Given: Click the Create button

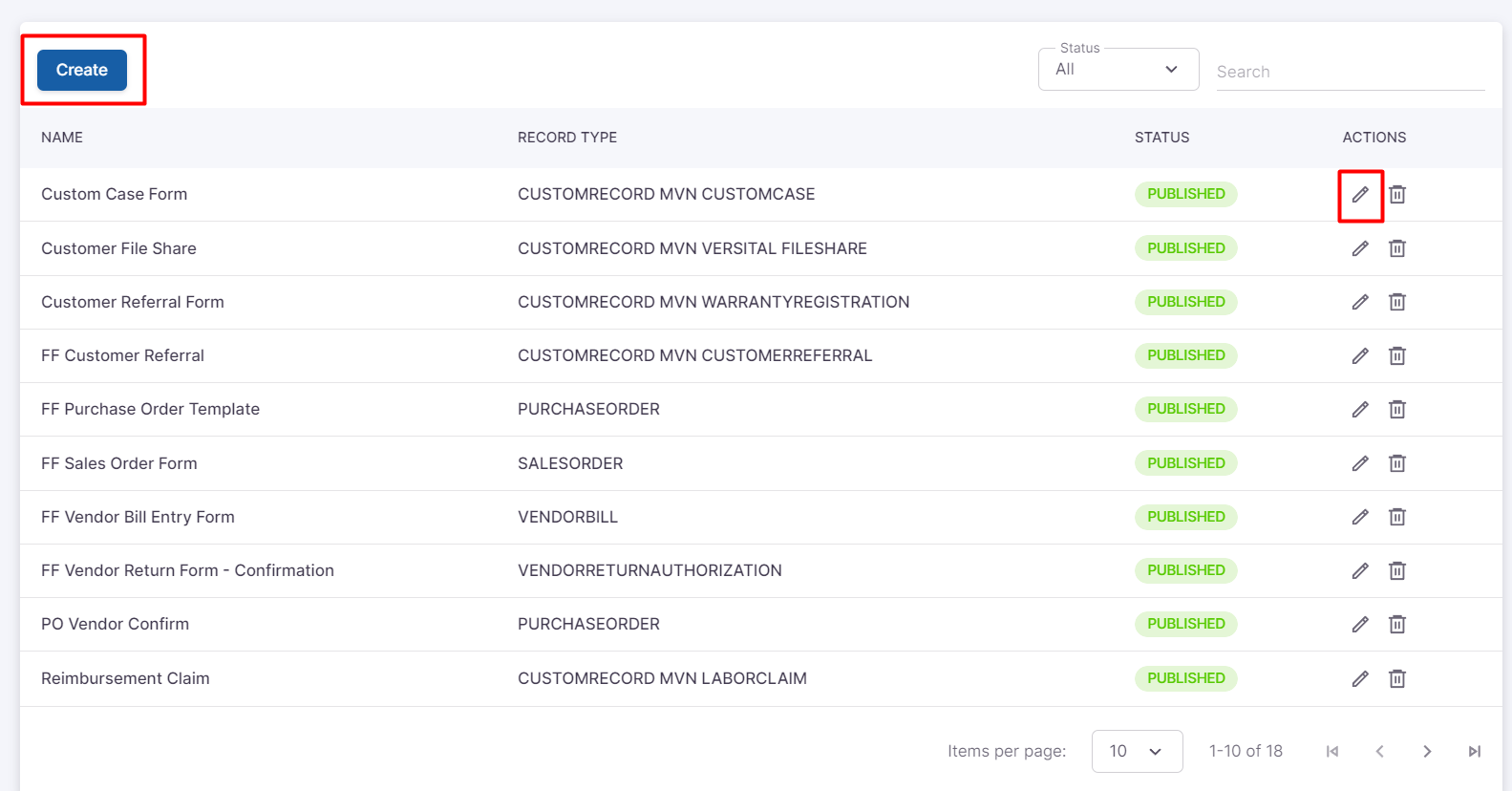Looking at the screenshot, I should 82,70.
